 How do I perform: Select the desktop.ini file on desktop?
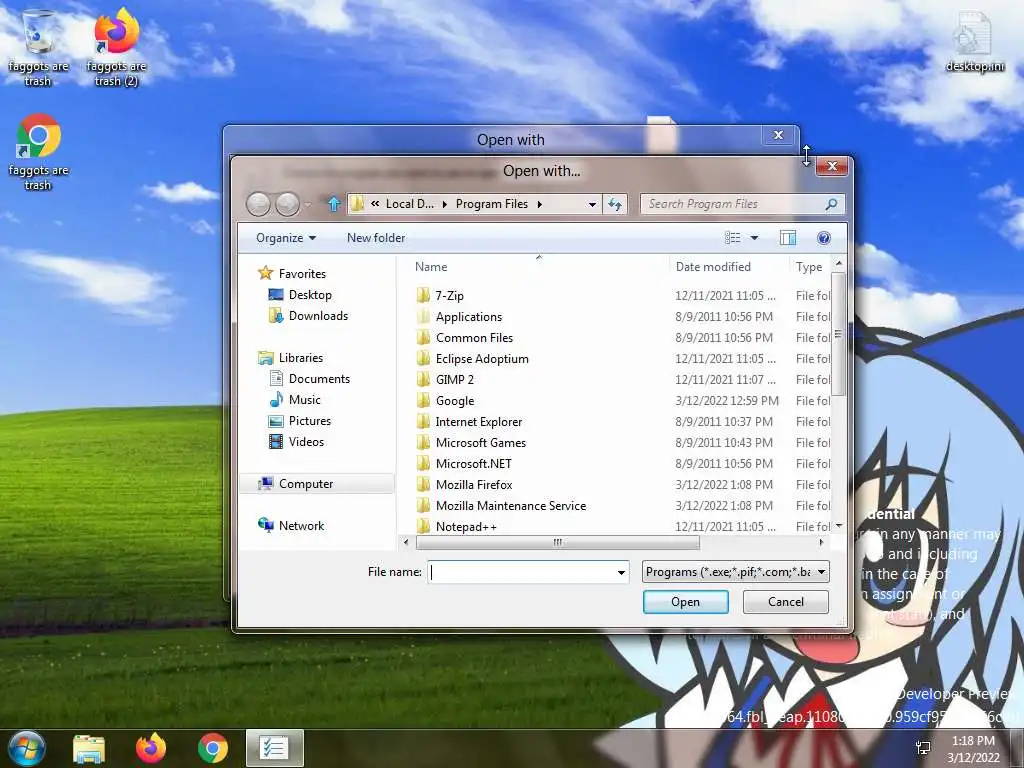974,42
